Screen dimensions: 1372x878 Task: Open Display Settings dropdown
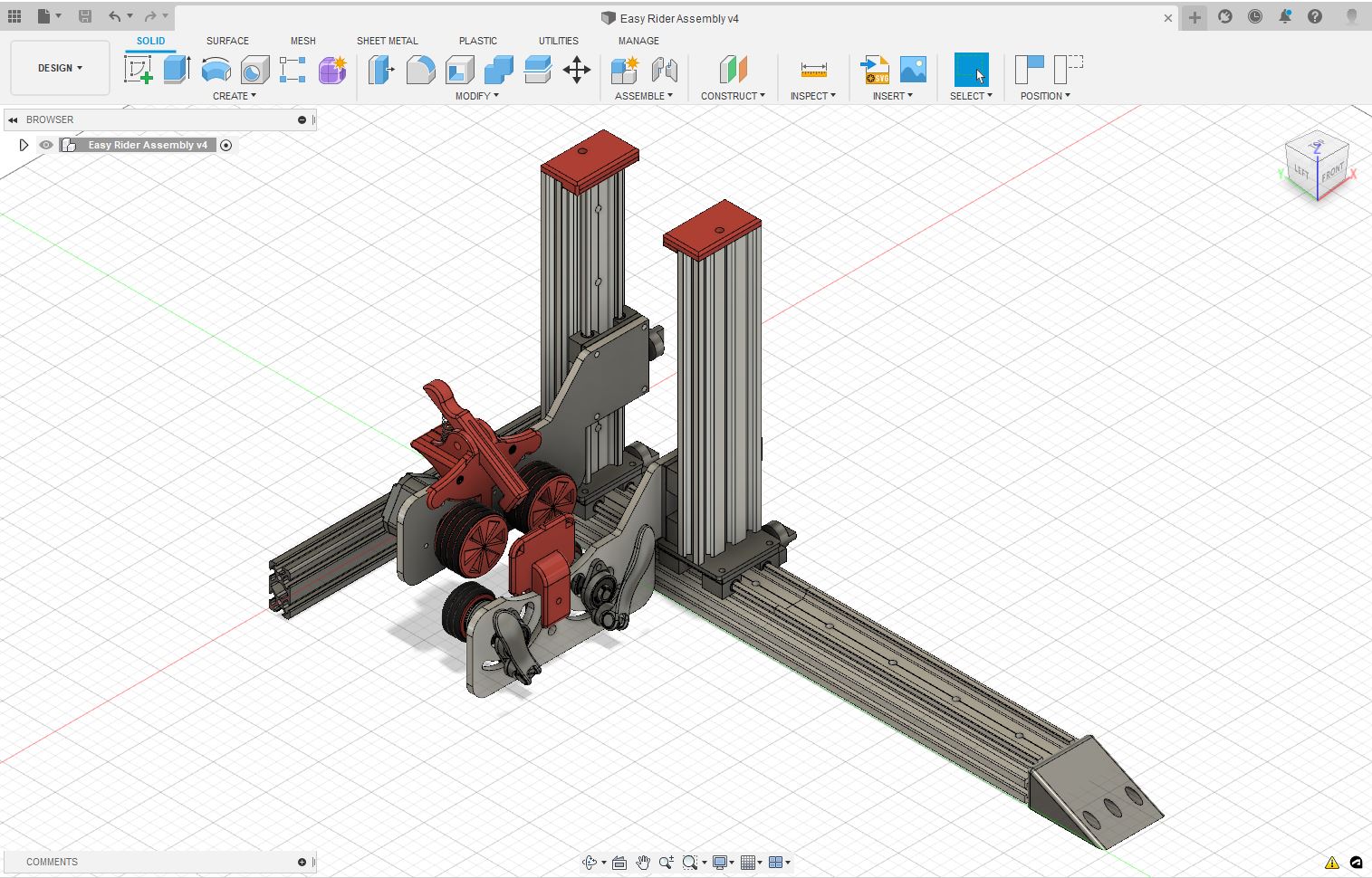(723, 863)
